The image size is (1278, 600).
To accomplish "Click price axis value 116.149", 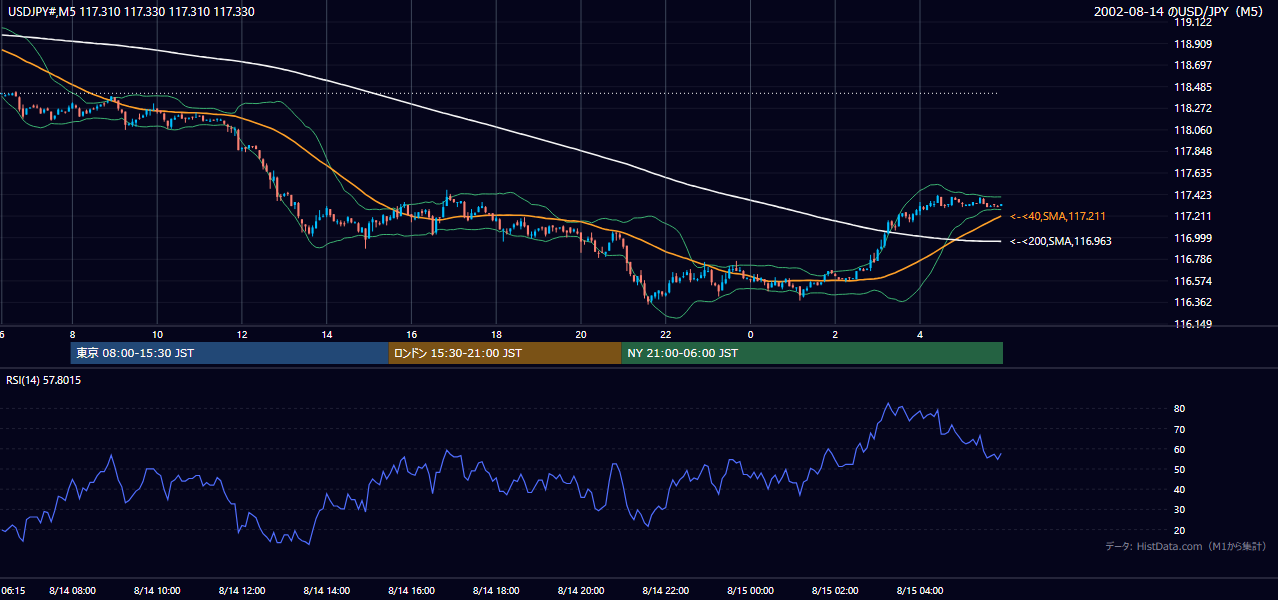I will [1193, 324].
